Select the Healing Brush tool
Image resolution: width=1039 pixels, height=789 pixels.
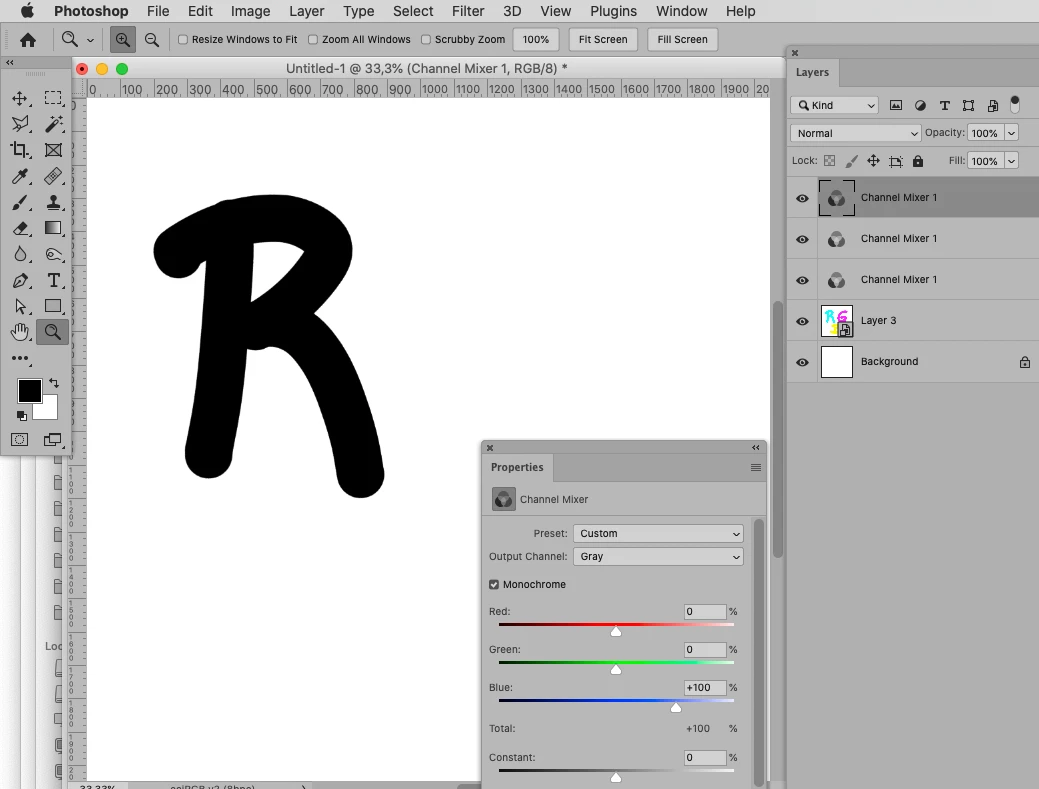53,176
